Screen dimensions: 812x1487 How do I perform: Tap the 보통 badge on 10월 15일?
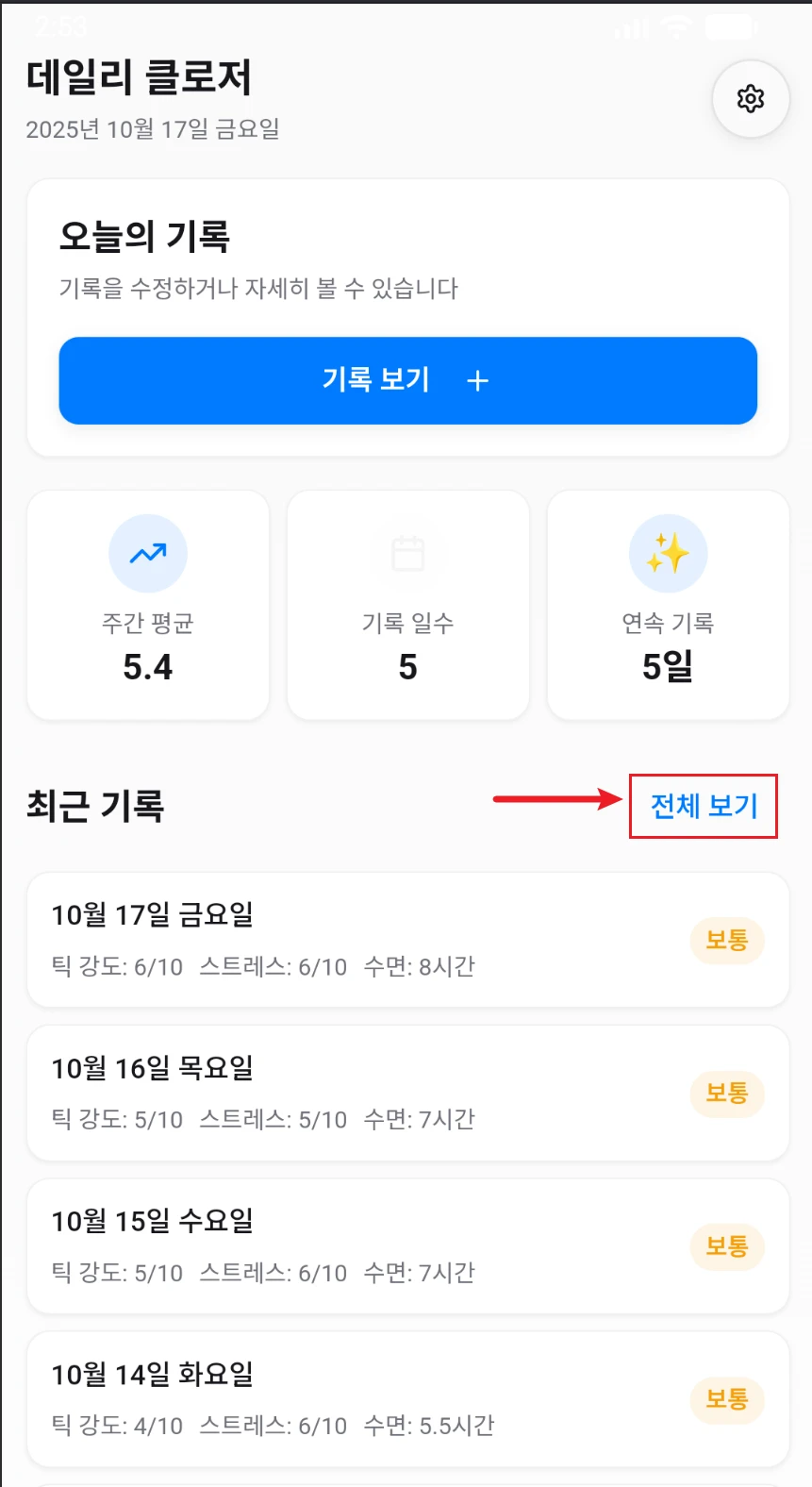pyautogui.click(x=726, y=1246)
